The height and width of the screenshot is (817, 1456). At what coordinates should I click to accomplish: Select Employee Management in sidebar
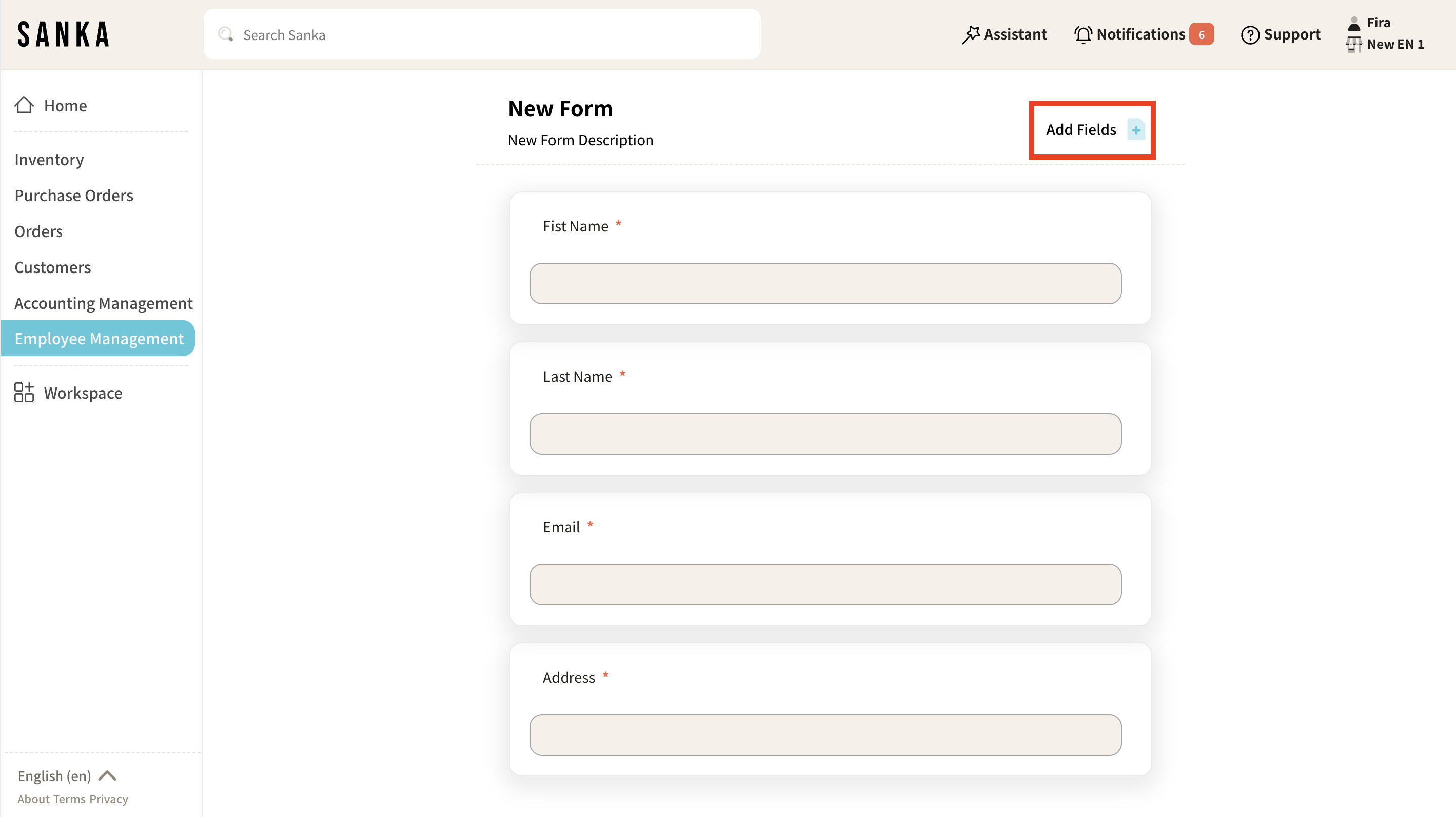click(x=99, y=338)
